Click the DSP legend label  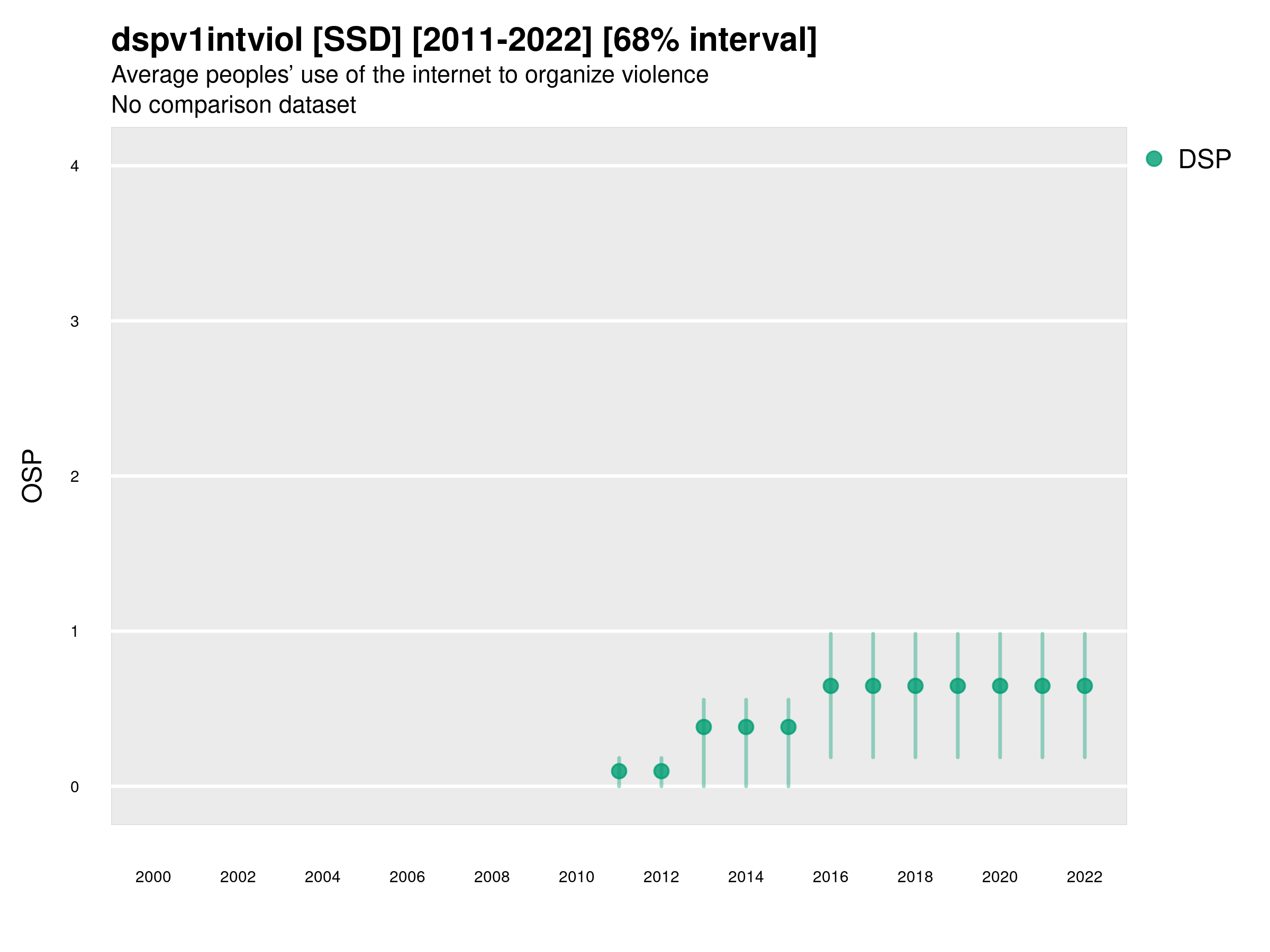pyautogui.click(x=1204, y=159)
